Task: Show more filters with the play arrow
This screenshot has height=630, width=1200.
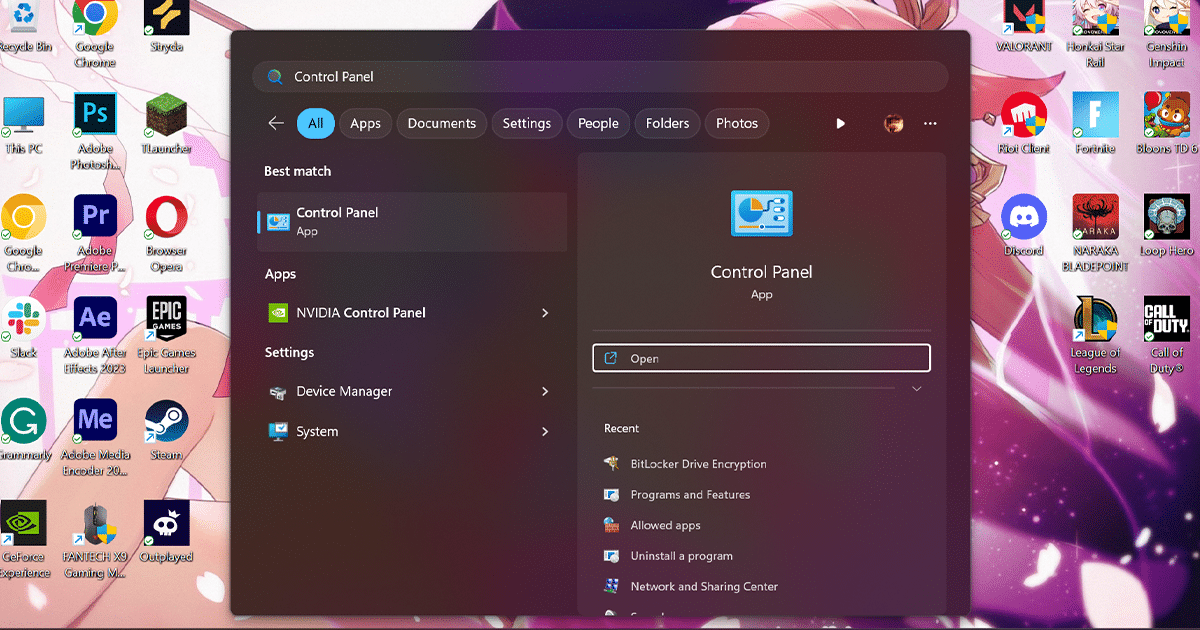Action: pyautogui.click(x=840, y=123)
